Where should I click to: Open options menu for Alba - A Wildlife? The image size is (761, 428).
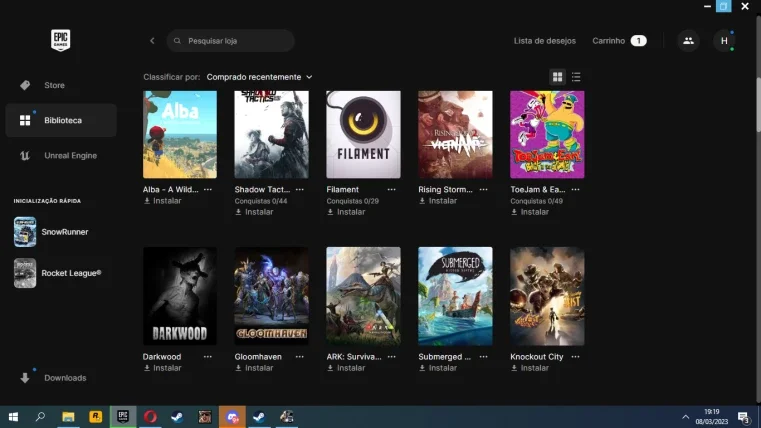click(x=208, y=189)
